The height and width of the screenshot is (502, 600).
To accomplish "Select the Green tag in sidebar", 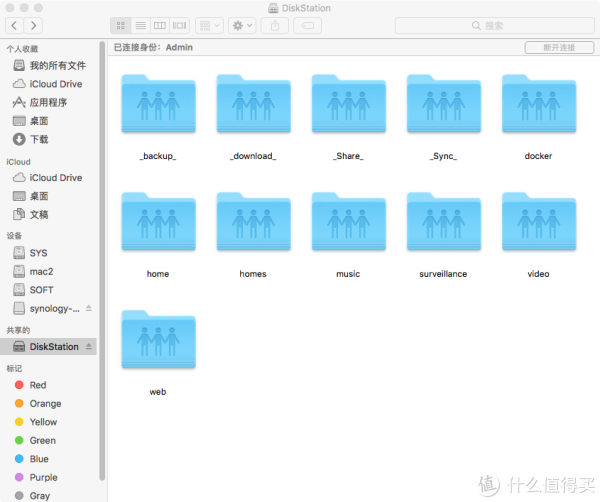I will pyautogui.click(x=42, y=440).
